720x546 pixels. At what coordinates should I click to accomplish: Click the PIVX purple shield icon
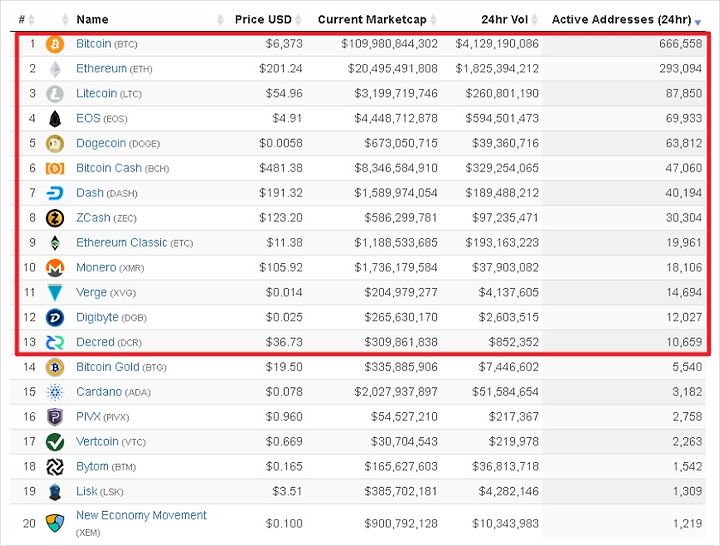click(x=55, y=417)
